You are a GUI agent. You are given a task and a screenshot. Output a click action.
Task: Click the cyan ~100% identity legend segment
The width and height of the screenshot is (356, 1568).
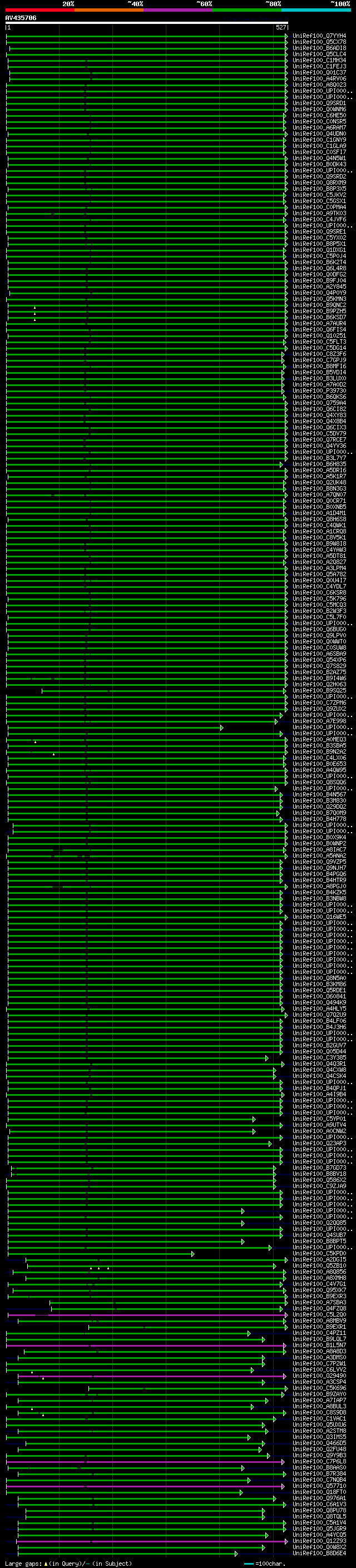tap(316, 10)
